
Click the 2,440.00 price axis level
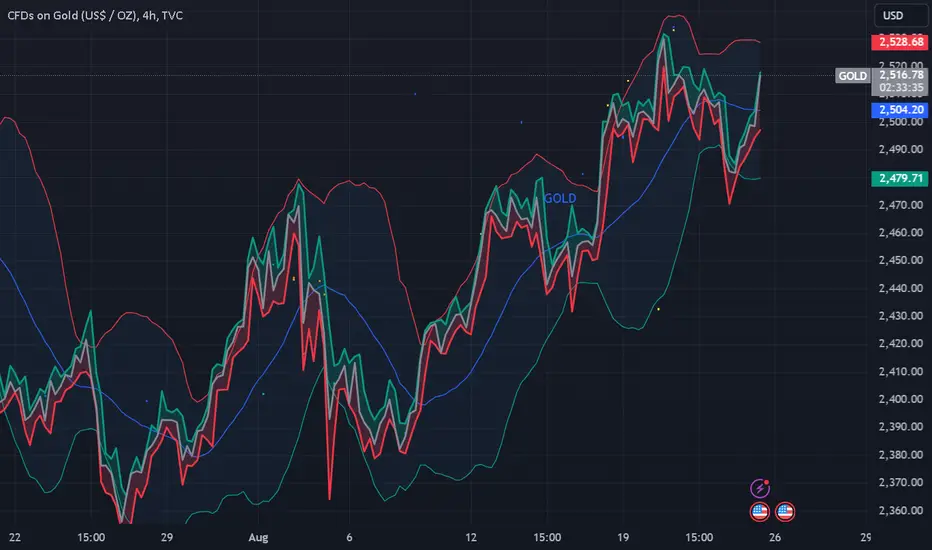coord(901,288)
